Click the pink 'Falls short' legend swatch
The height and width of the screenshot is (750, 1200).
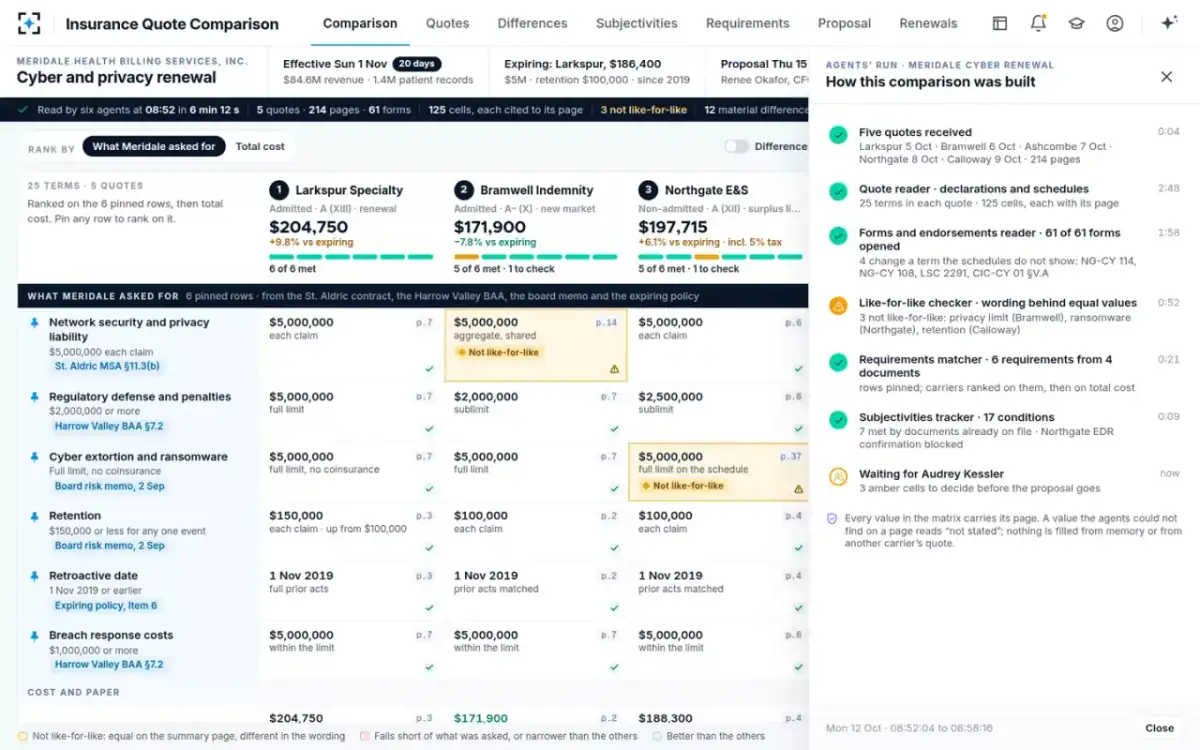pyautogui.click(x=365, y=736)
